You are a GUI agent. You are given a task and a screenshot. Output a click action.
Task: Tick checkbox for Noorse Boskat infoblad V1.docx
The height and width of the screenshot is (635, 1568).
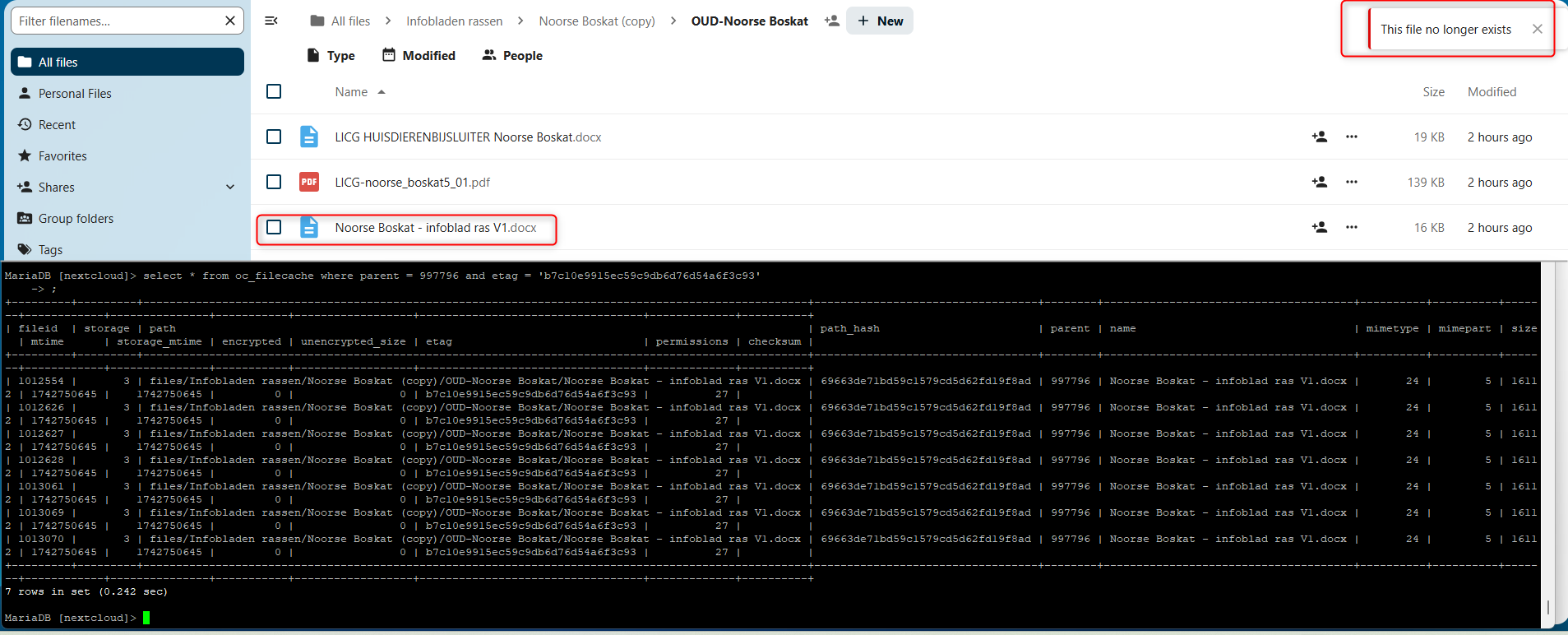(x=274, y=227)
